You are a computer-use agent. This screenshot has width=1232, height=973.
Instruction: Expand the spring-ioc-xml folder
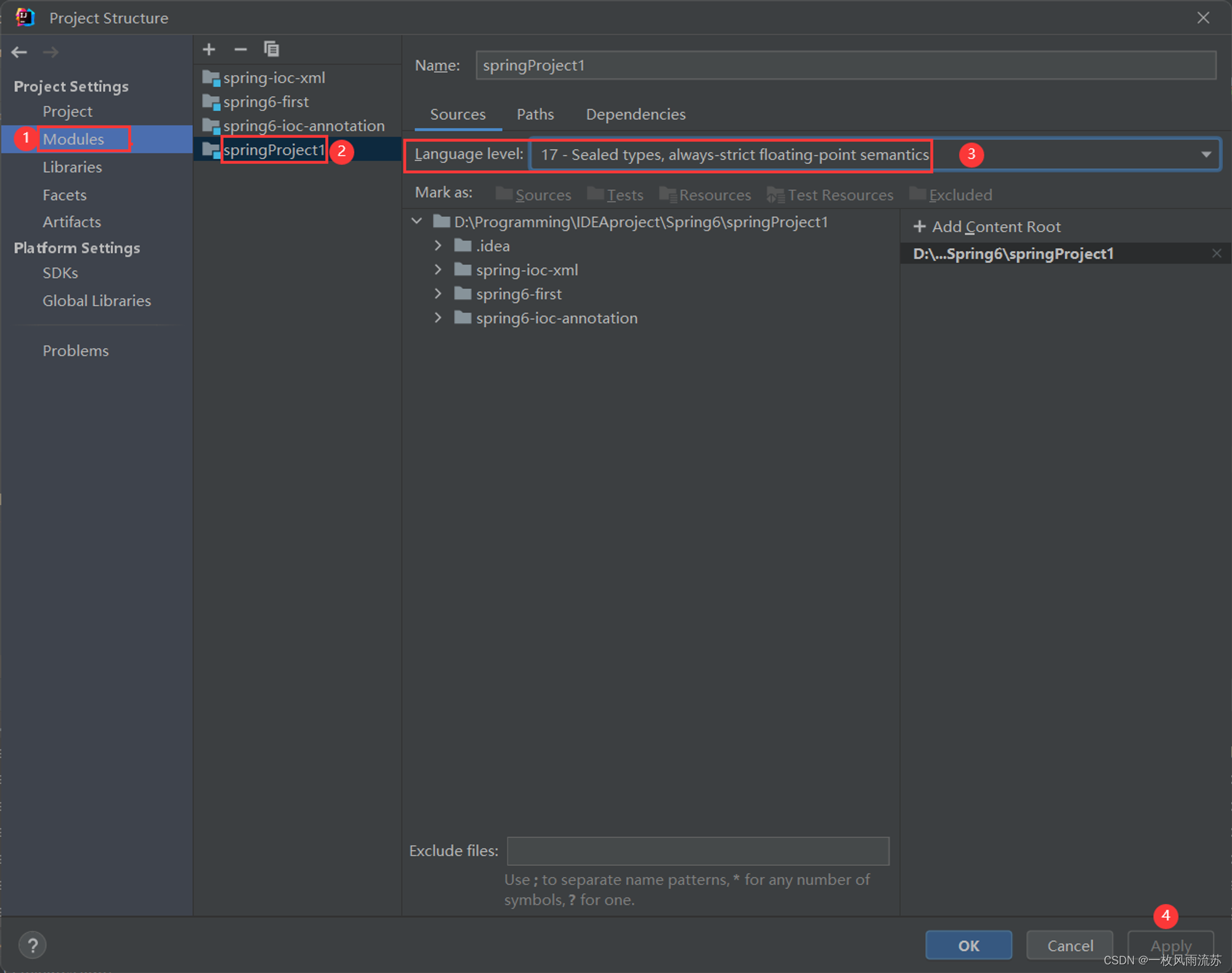(x=438, y=270)
